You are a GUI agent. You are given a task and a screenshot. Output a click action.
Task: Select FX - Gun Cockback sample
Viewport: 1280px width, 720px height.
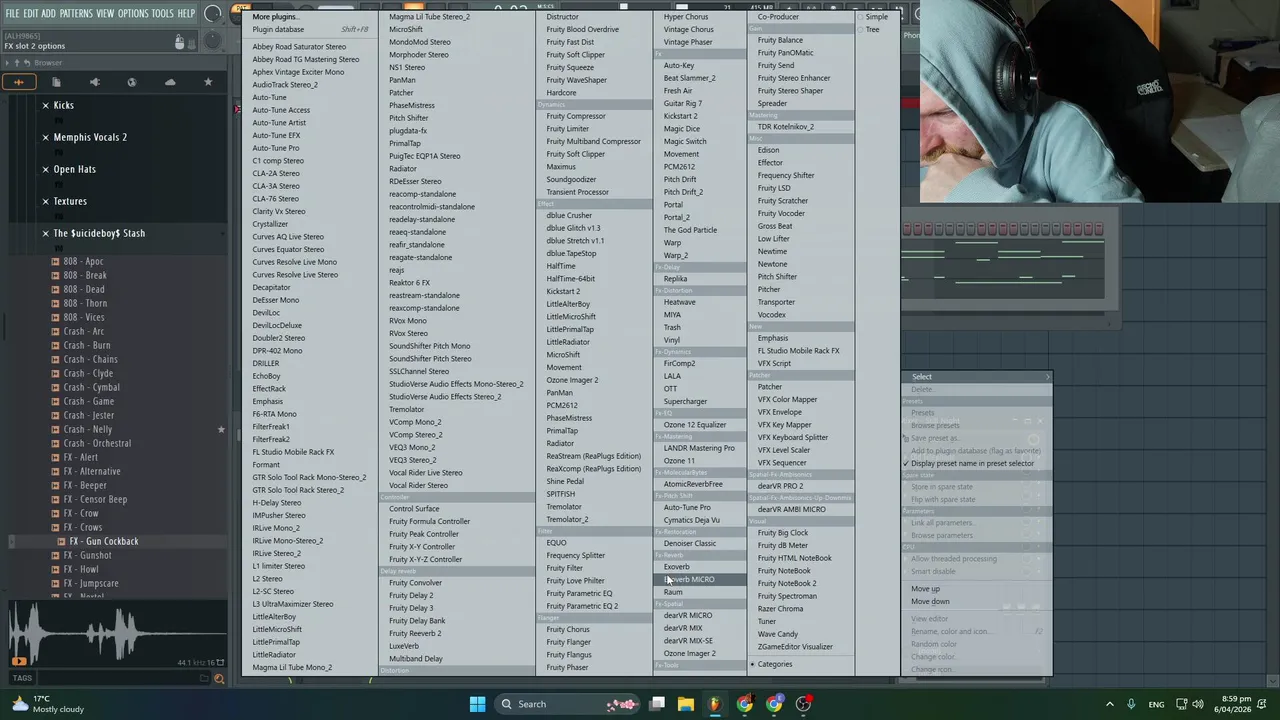point(104,541)
